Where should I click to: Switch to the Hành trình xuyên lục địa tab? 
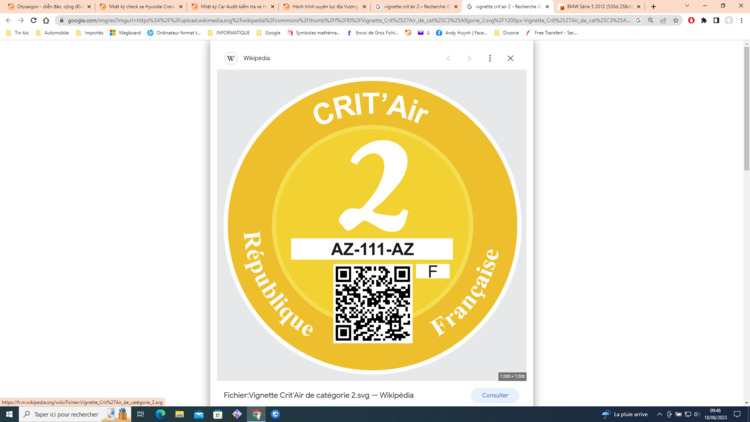323,7
